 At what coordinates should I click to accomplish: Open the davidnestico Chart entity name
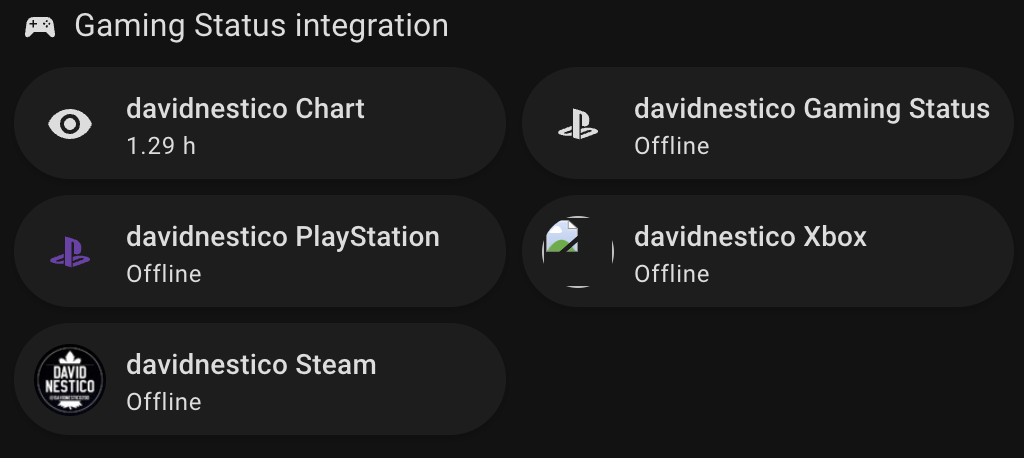point(245,108)
